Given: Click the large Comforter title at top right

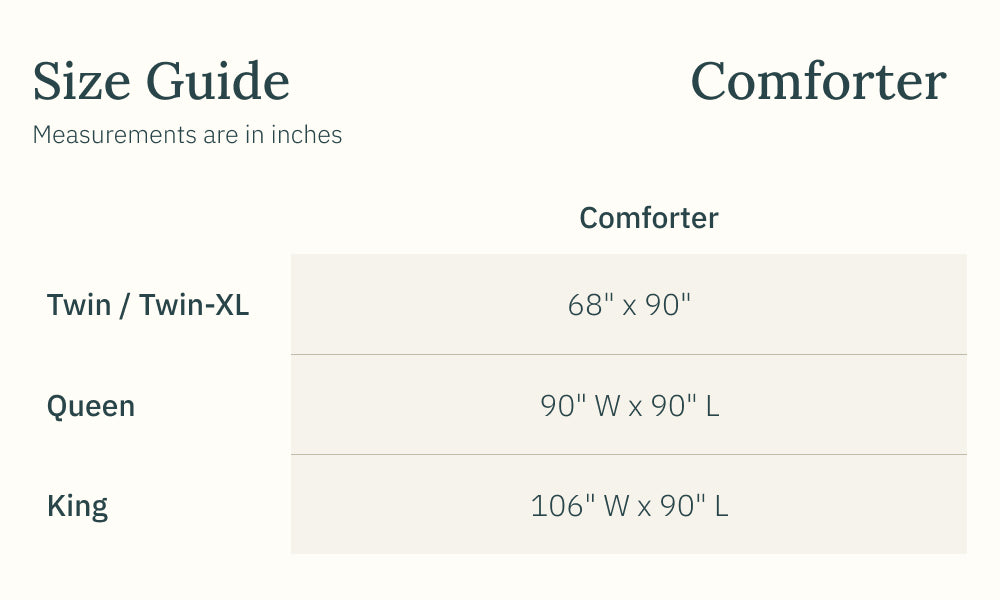Looking at the screenshot, I should coord(818,82).
